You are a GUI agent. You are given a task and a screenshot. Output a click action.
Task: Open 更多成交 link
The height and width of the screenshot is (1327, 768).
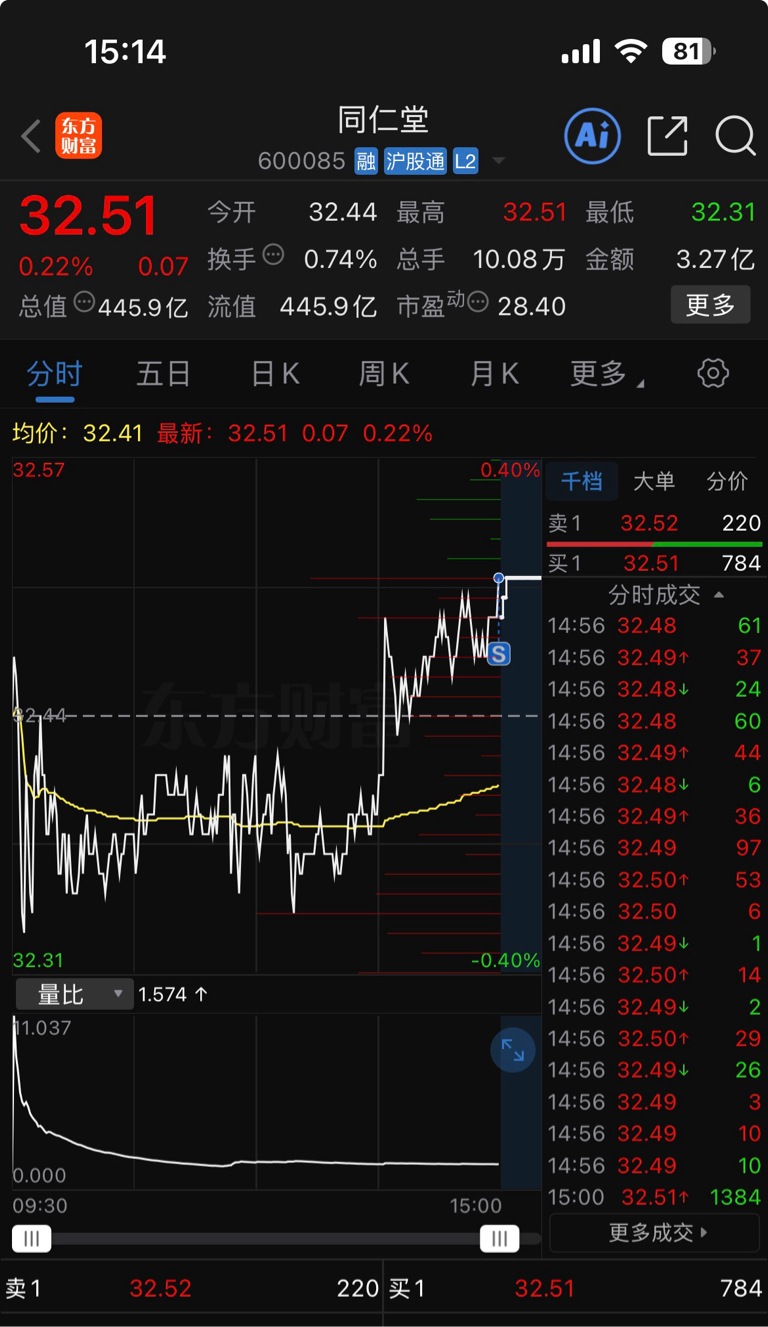657,1233
